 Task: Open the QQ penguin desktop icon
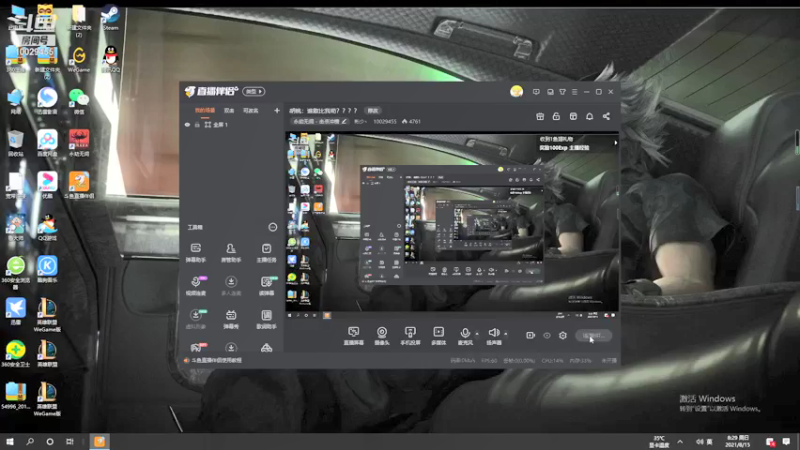110,59
